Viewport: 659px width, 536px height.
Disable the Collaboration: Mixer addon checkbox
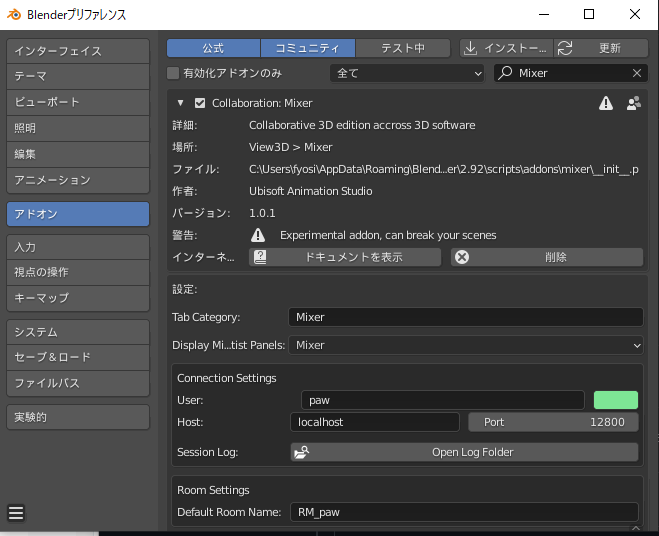click(200, 103)
